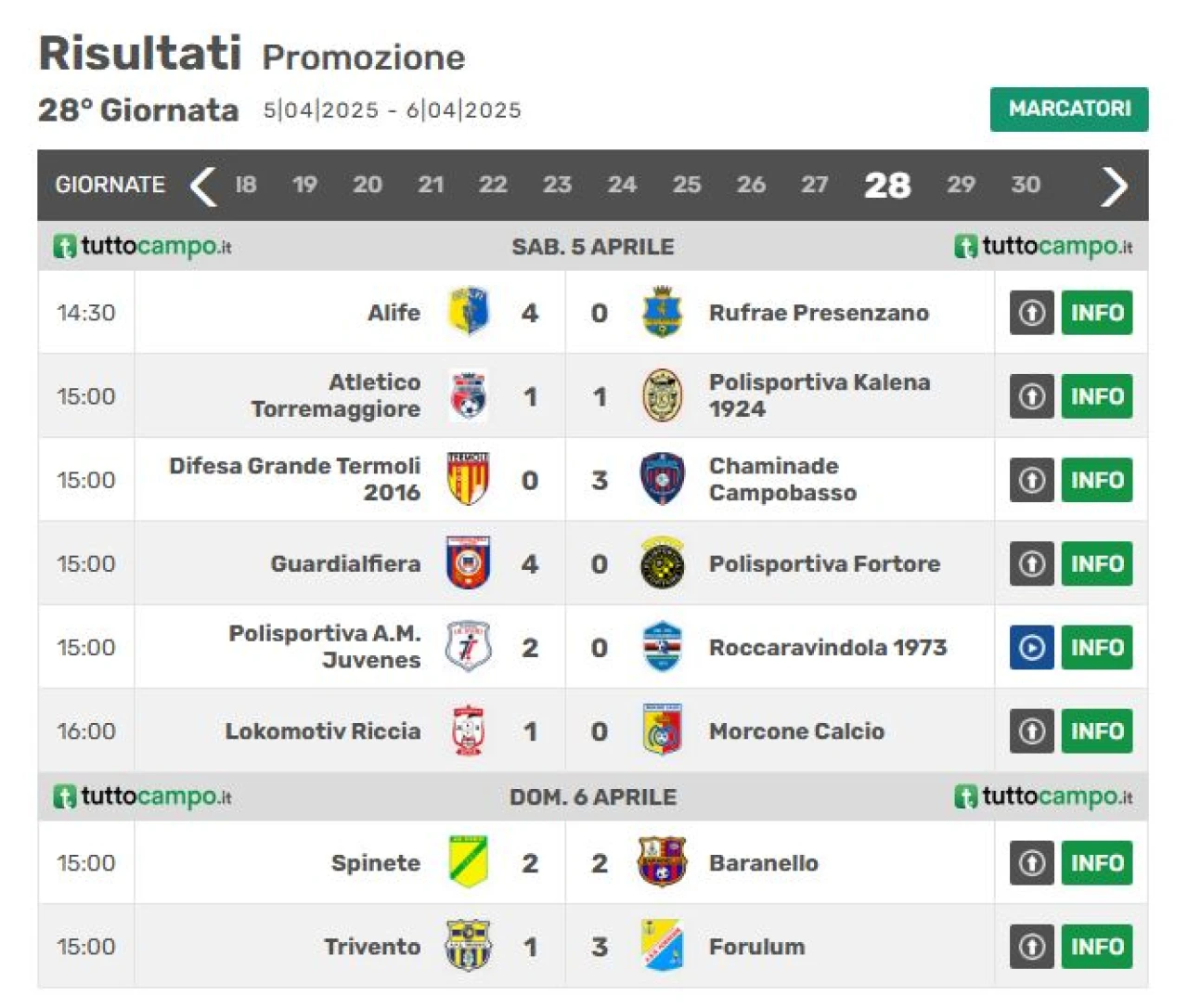This screenshot has height=1008, width=1188.
Task: Go to previous giornate with the left chevron
Action: [203, 186]
